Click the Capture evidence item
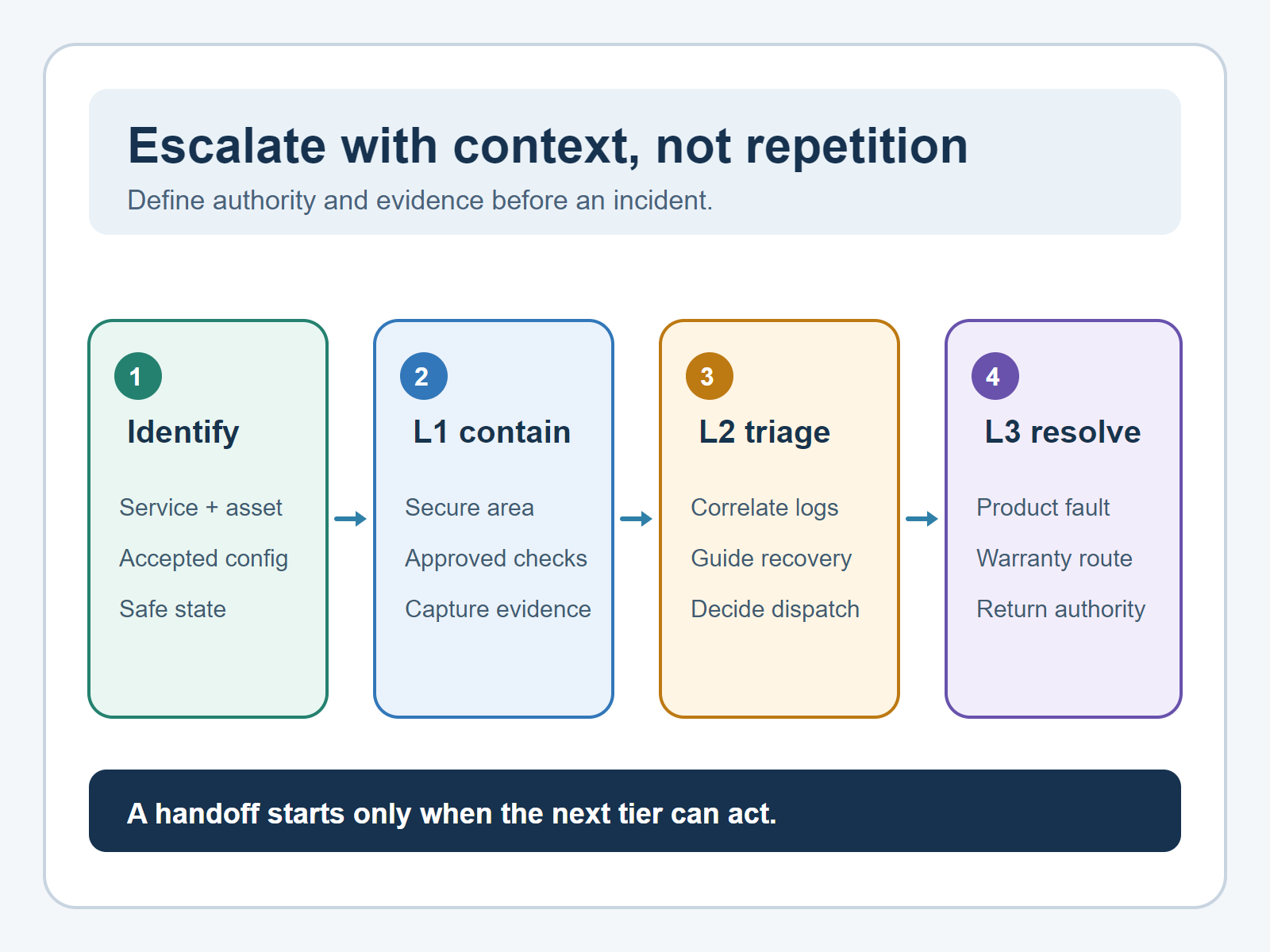 [x=498, y=609]
